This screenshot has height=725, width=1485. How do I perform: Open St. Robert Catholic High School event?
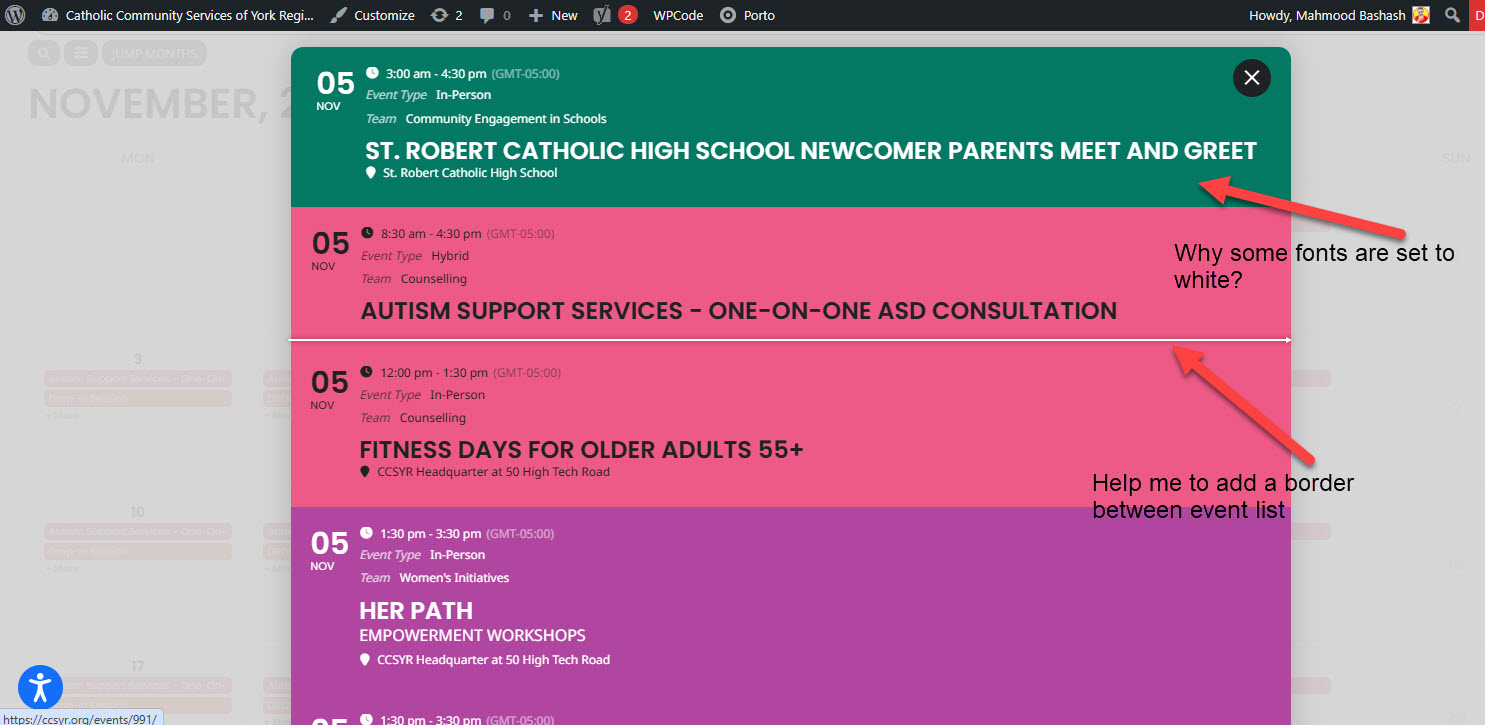click(x=810, y=151)
